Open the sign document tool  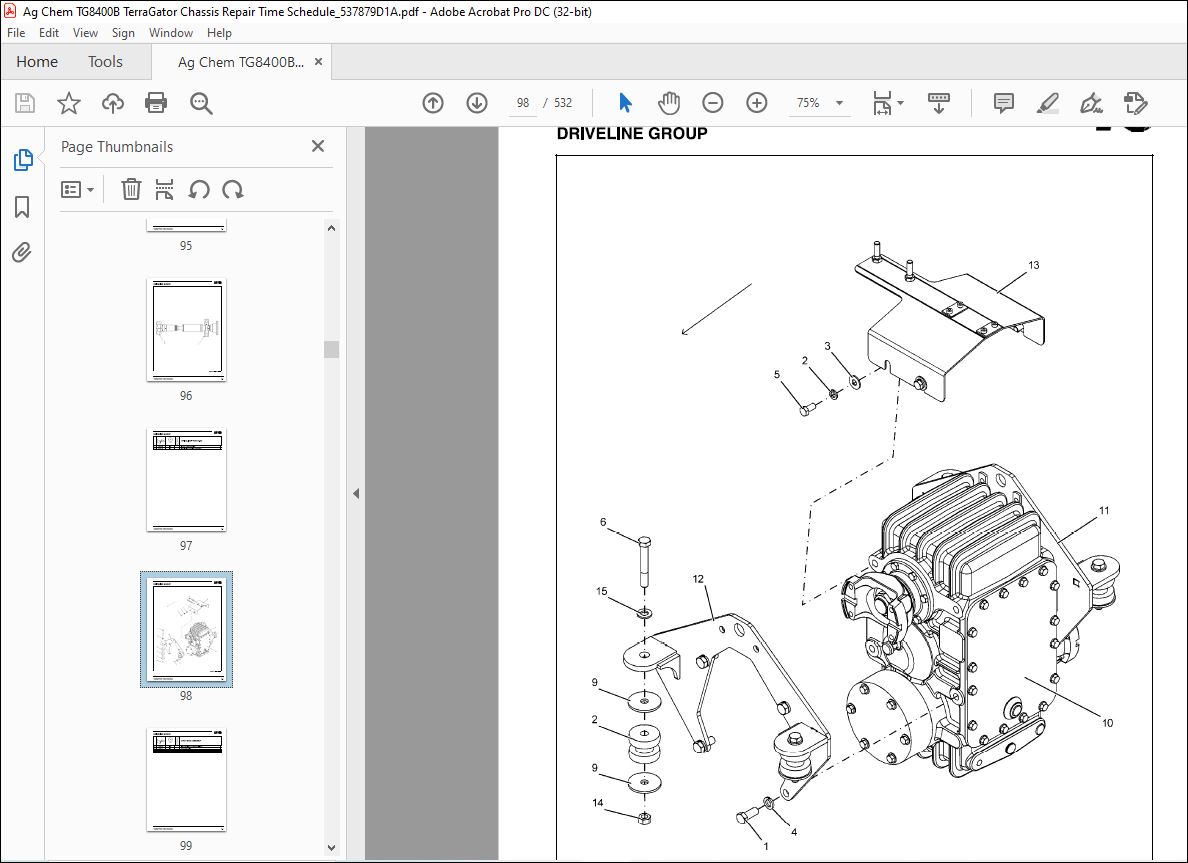pyautogui.click(x=1091, y=103)
